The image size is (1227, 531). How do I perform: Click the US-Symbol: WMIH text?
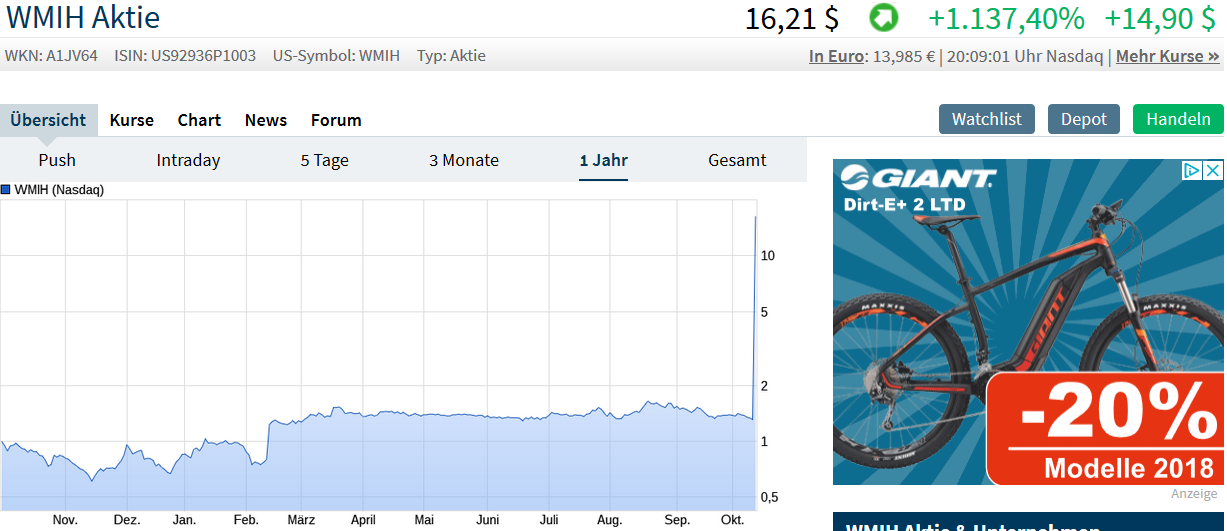(336, 56)
